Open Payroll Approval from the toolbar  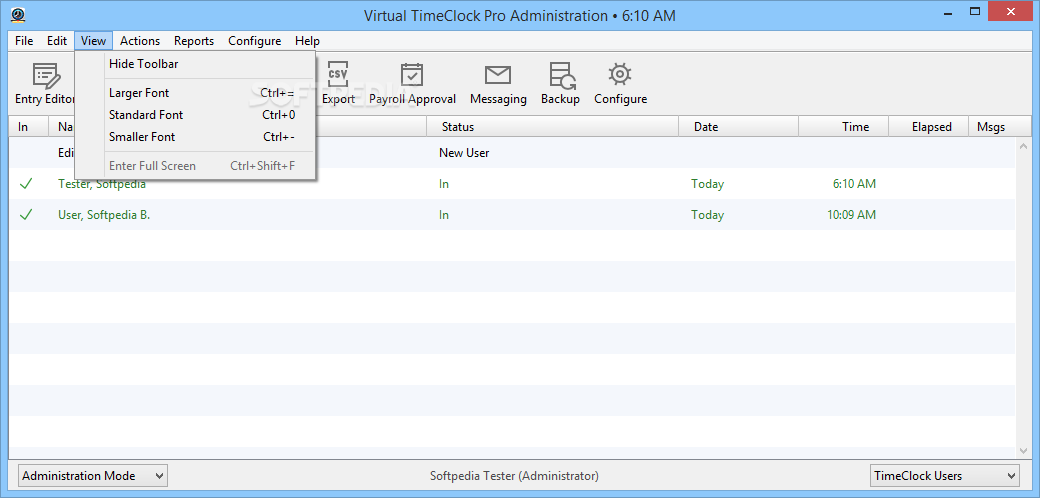click(412, 84)
